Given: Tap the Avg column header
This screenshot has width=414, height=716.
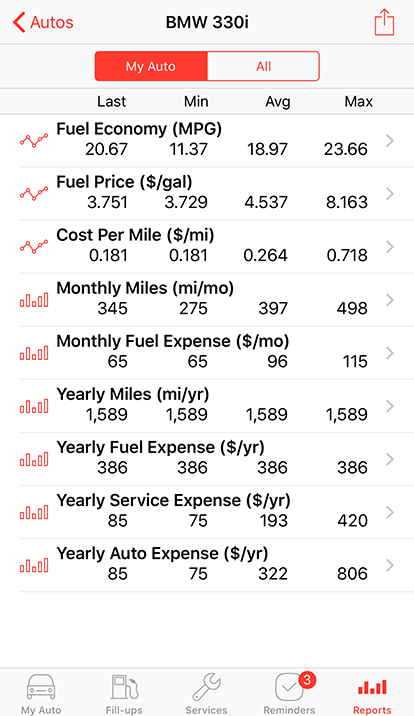Looking at the screenshot, I should 278,101.
